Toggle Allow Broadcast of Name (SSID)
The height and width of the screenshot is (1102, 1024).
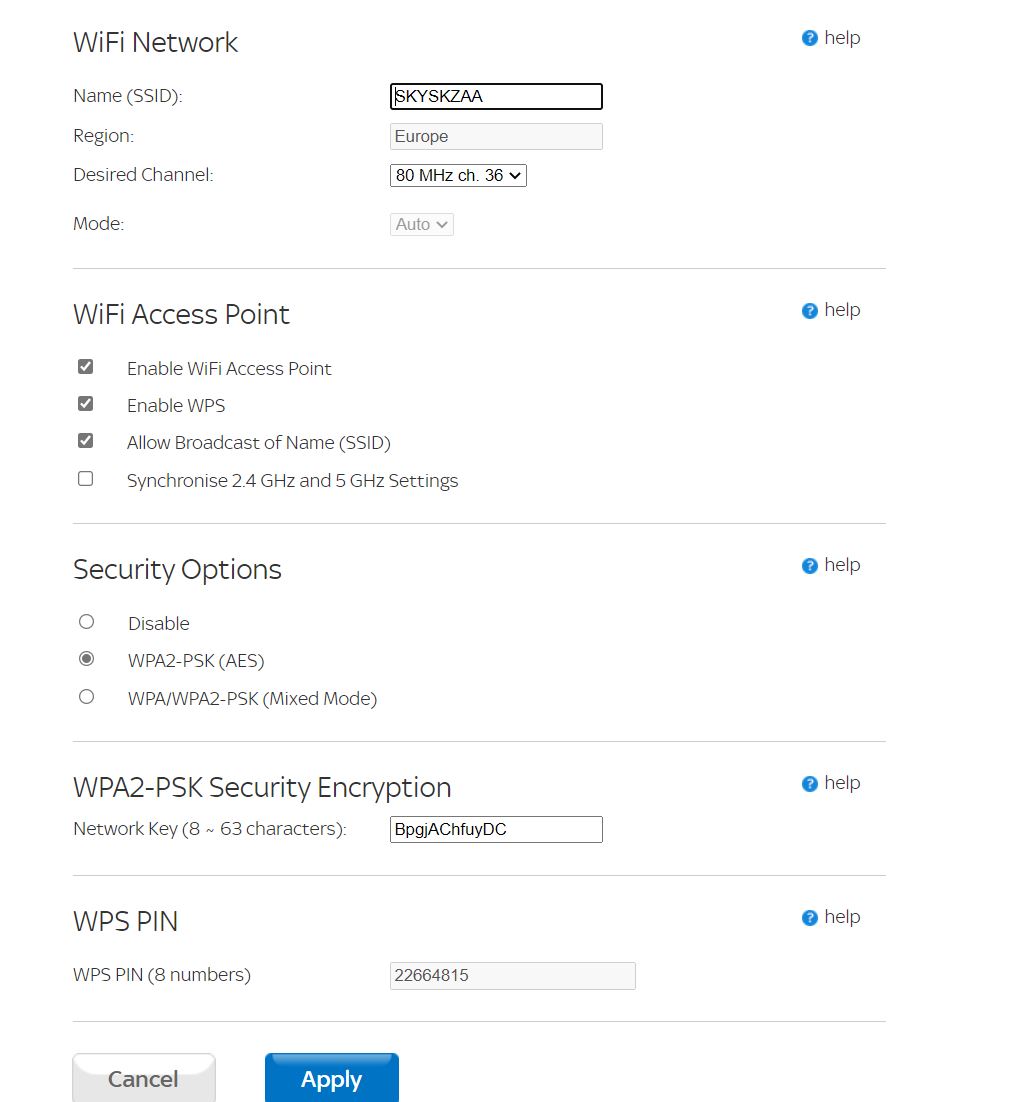click(x=86, y=441)
